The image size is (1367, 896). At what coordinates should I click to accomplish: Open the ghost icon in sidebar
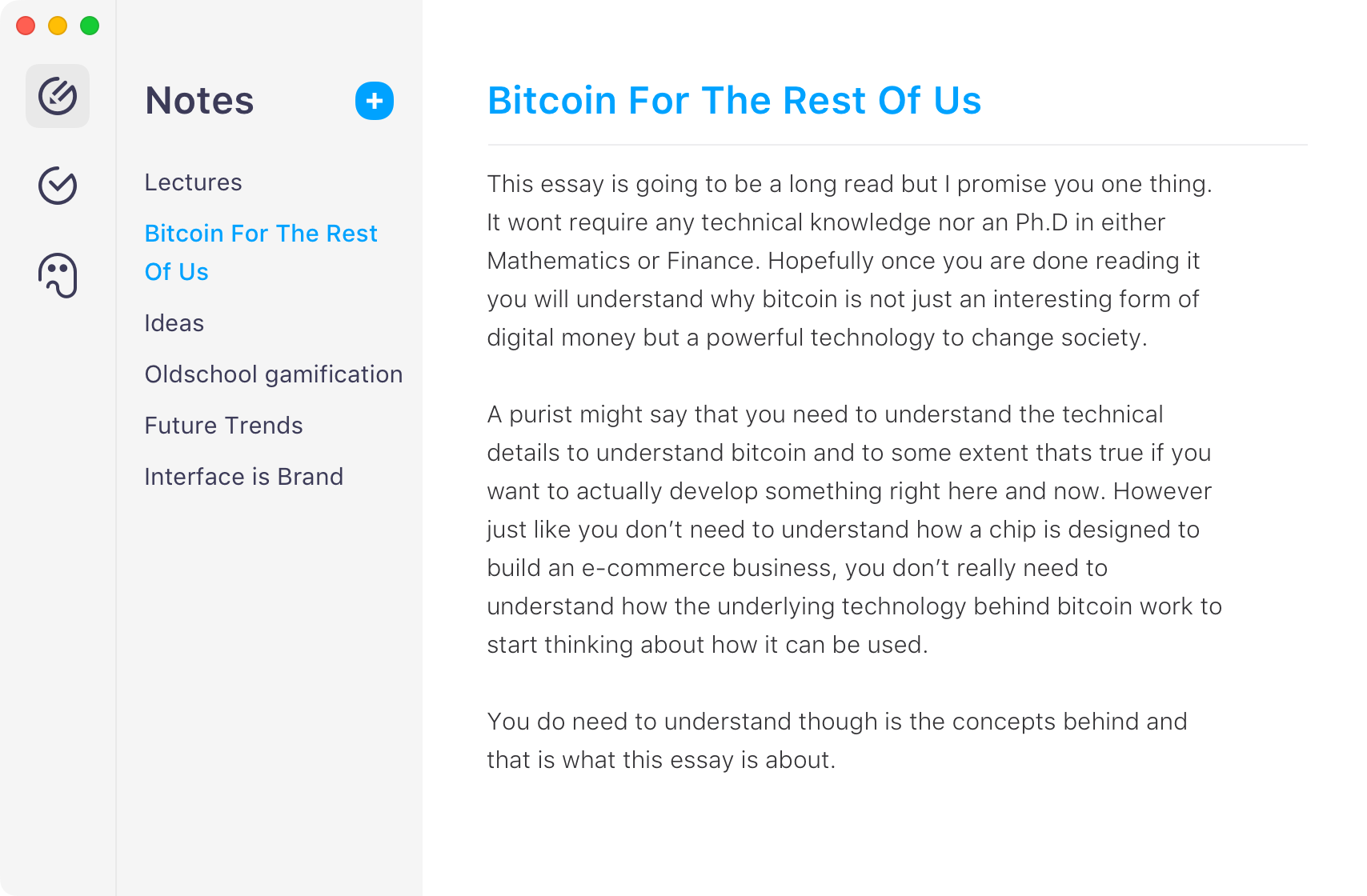[58, 275]
